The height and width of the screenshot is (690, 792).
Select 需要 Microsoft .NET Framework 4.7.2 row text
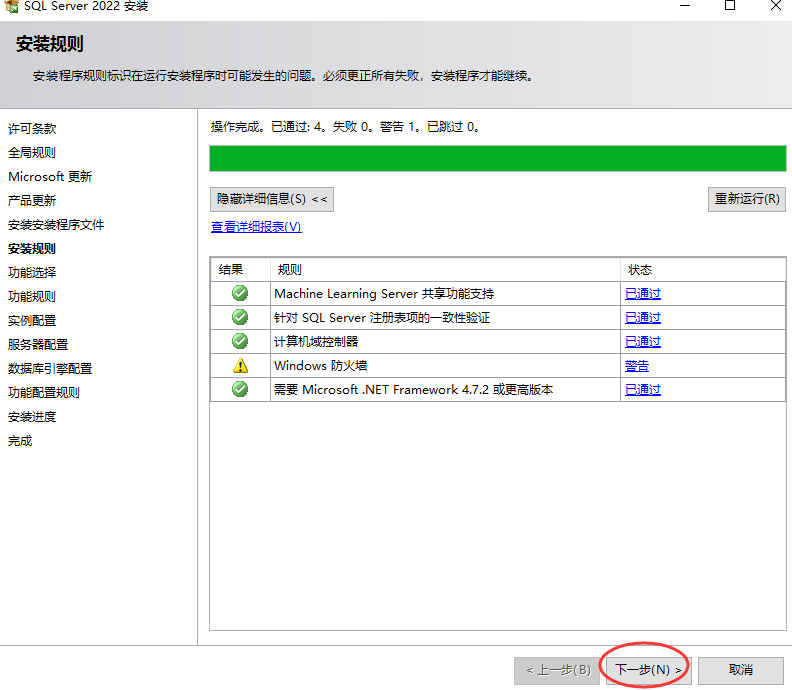(414, 389)
